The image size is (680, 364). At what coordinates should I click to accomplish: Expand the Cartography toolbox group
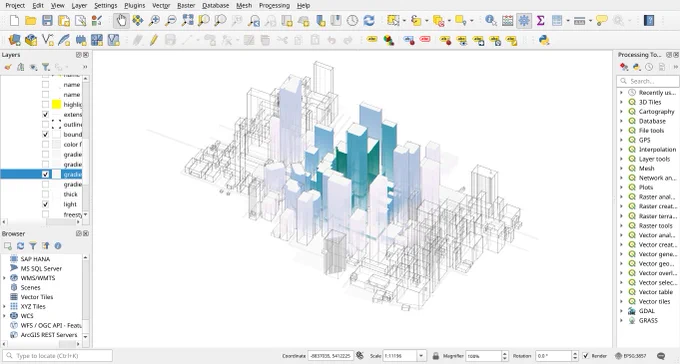(x=621, y=111)
